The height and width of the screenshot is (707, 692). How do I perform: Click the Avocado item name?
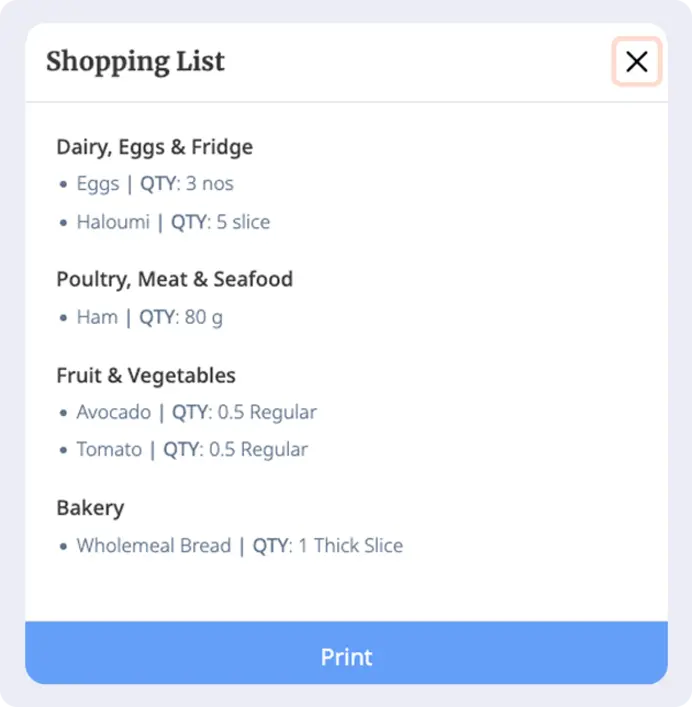[114, 412]
